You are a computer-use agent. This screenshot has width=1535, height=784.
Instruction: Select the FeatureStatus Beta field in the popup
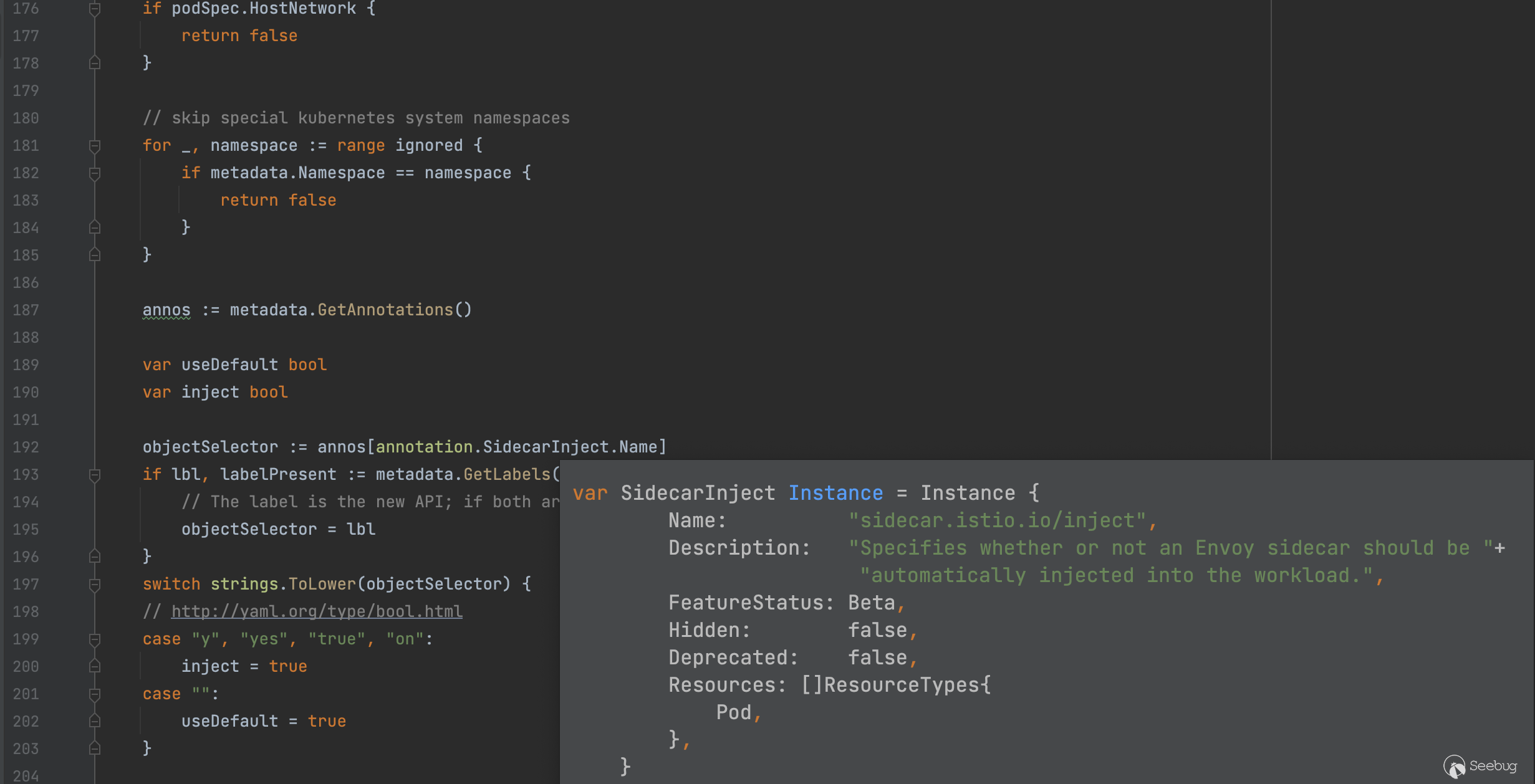[786, 602]
